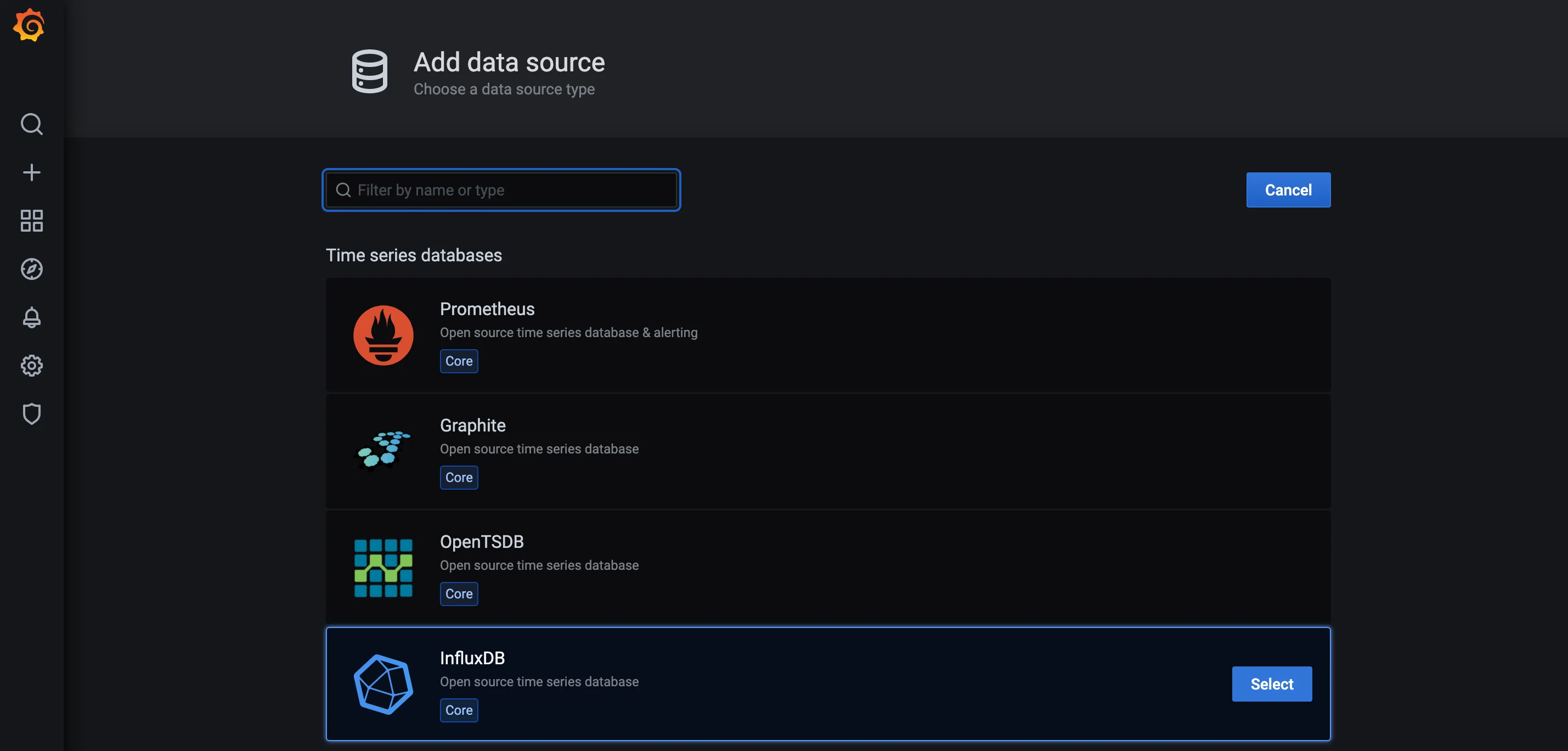Click 'Choose a data source type' subtitle
Viewport: 1568px width, 751px height.
(x=504, y=89)
